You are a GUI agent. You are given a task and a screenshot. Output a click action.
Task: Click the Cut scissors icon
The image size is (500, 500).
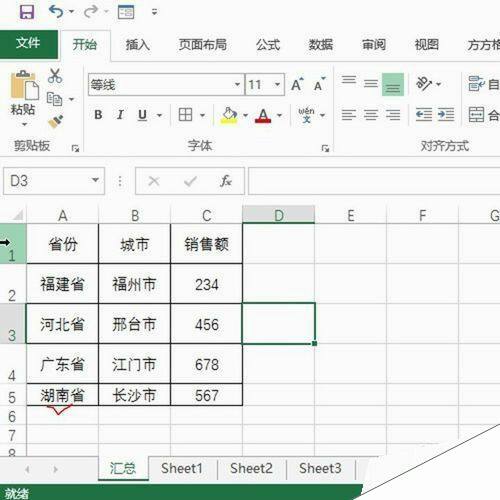pyautogui.click(x=55, y=76)
